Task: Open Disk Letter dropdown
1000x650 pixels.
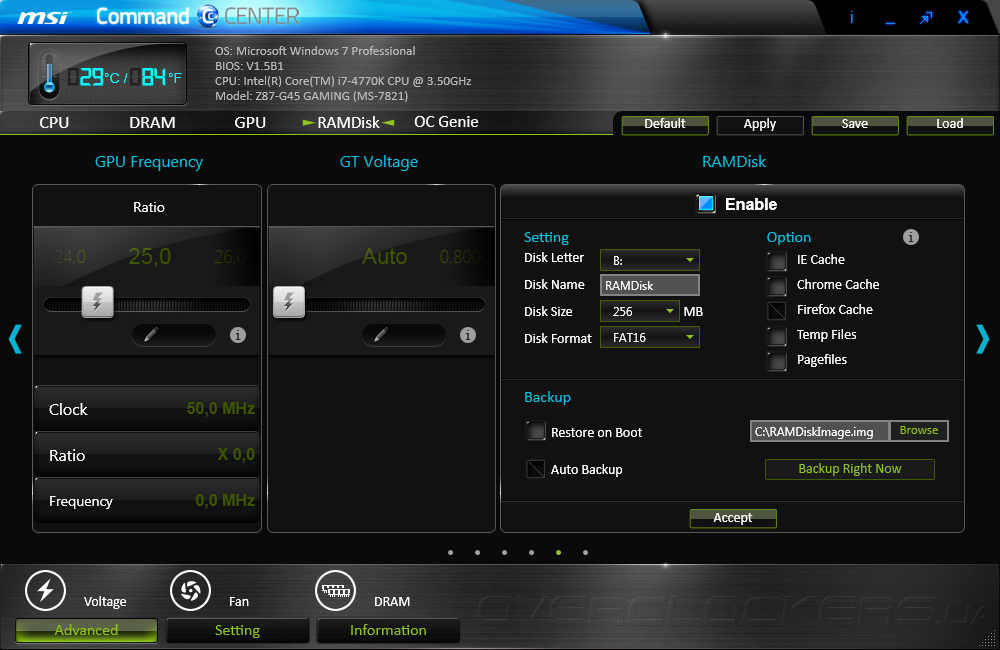Action: pos(650,260)
